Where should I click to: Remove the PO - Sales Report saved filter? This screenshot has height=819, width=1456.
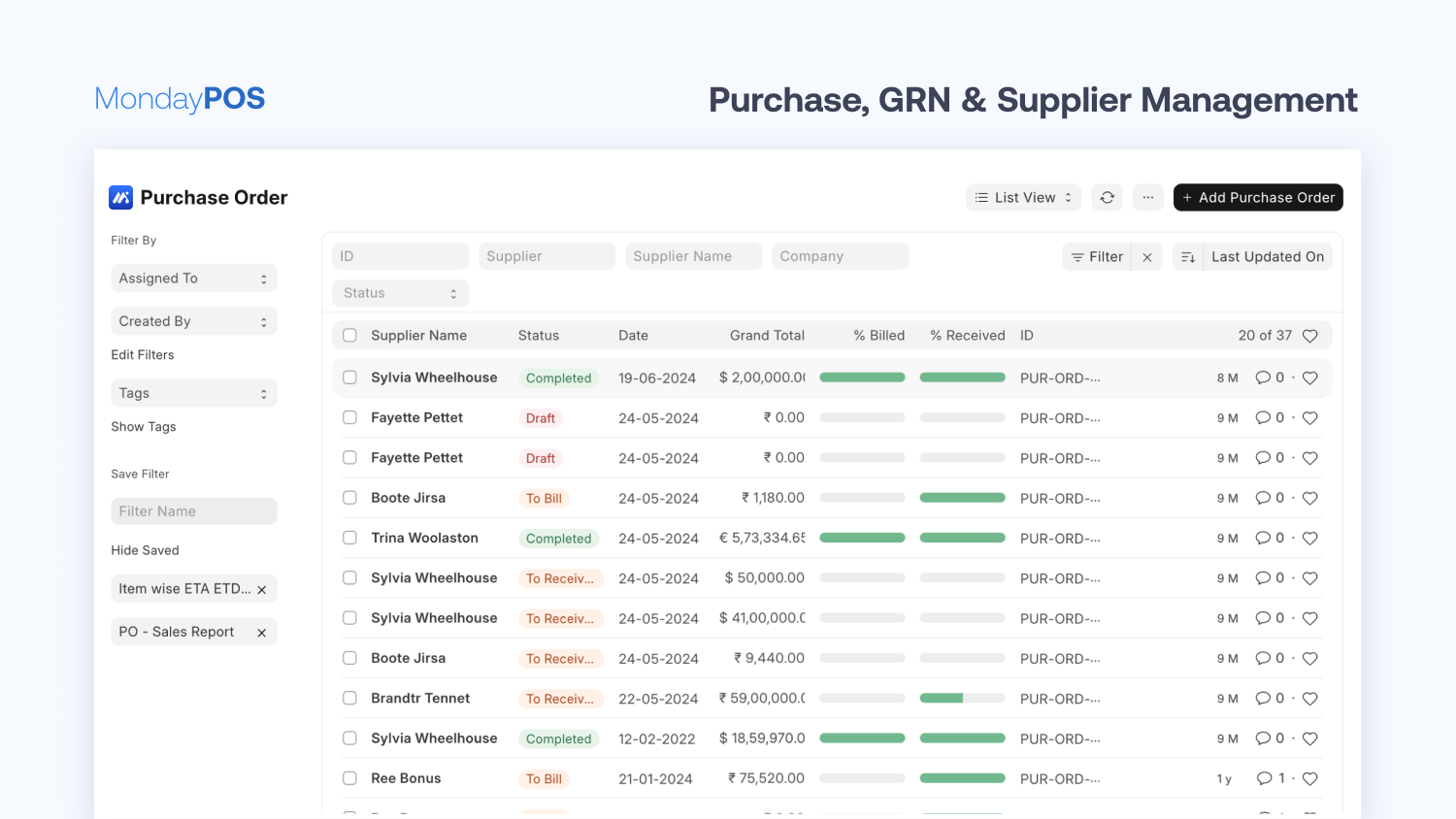tap(261, 633)
